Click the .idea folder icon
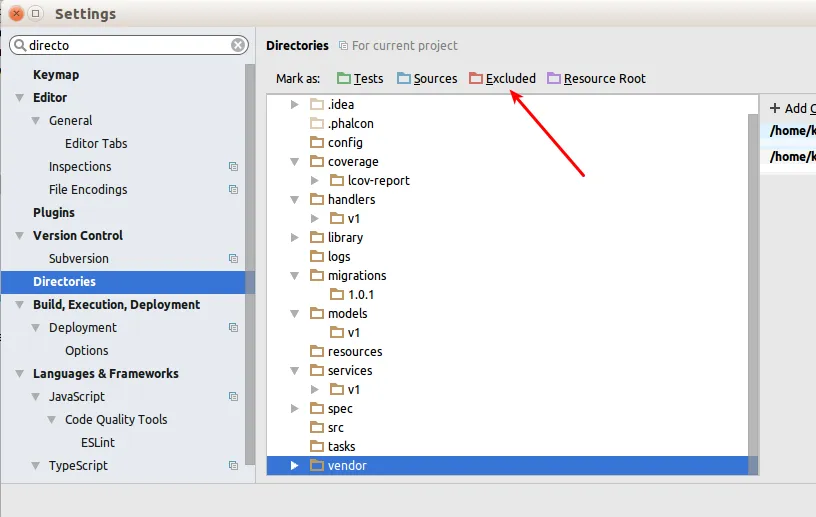 (x=317, y=105)
